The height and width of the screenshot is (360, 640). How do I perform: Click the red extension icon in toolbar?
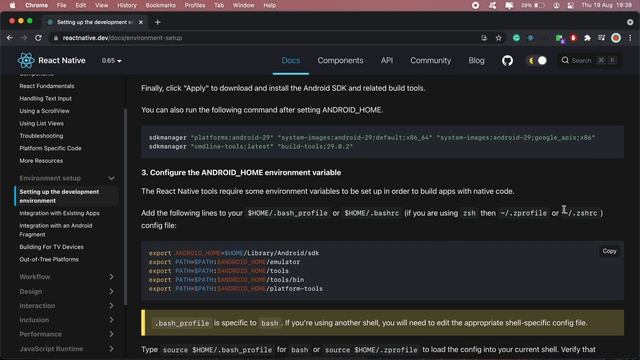click(573, 38)
